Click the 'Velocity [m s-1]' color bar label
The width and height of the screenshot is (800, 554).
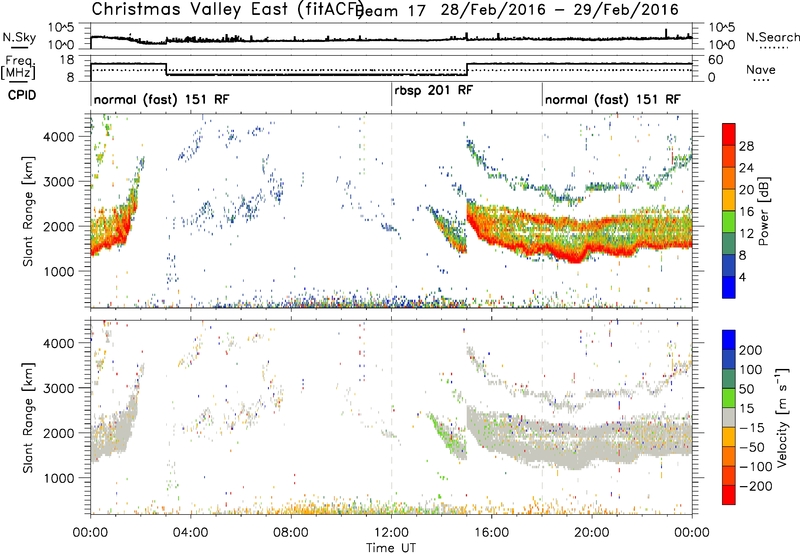(x=781, y=418)
